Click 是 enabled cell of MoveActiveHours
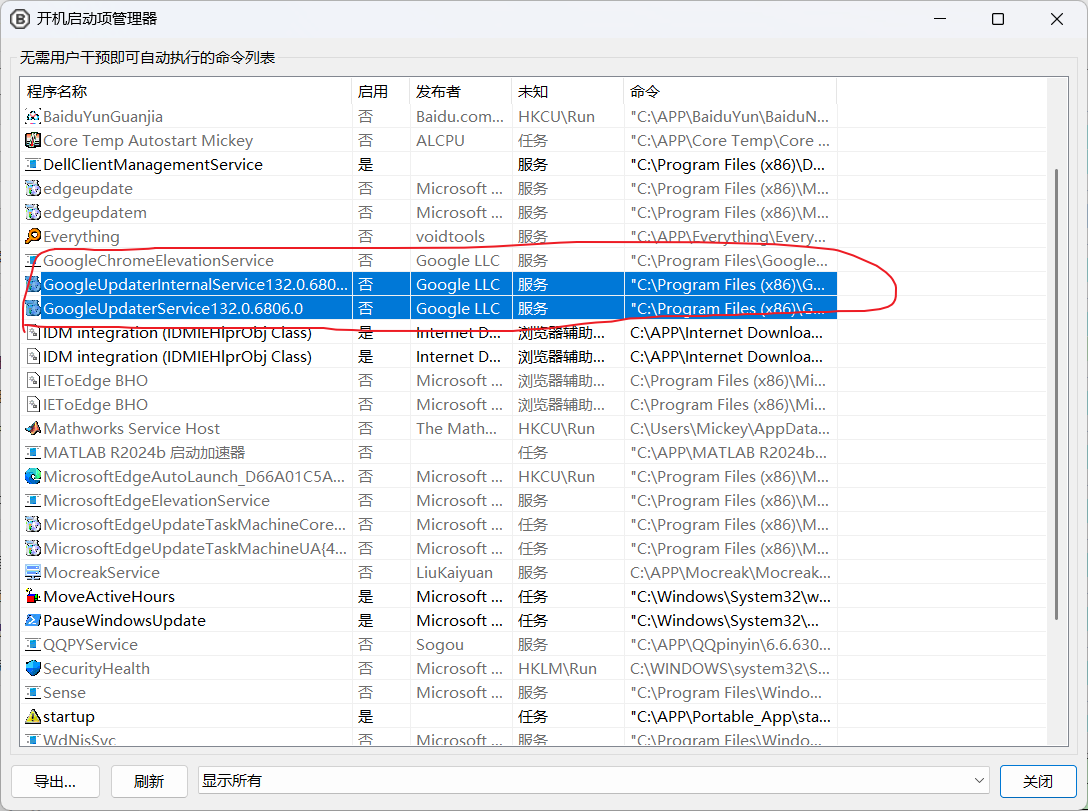This screenshot has width=1088, height=811. [x=366, y=597]
